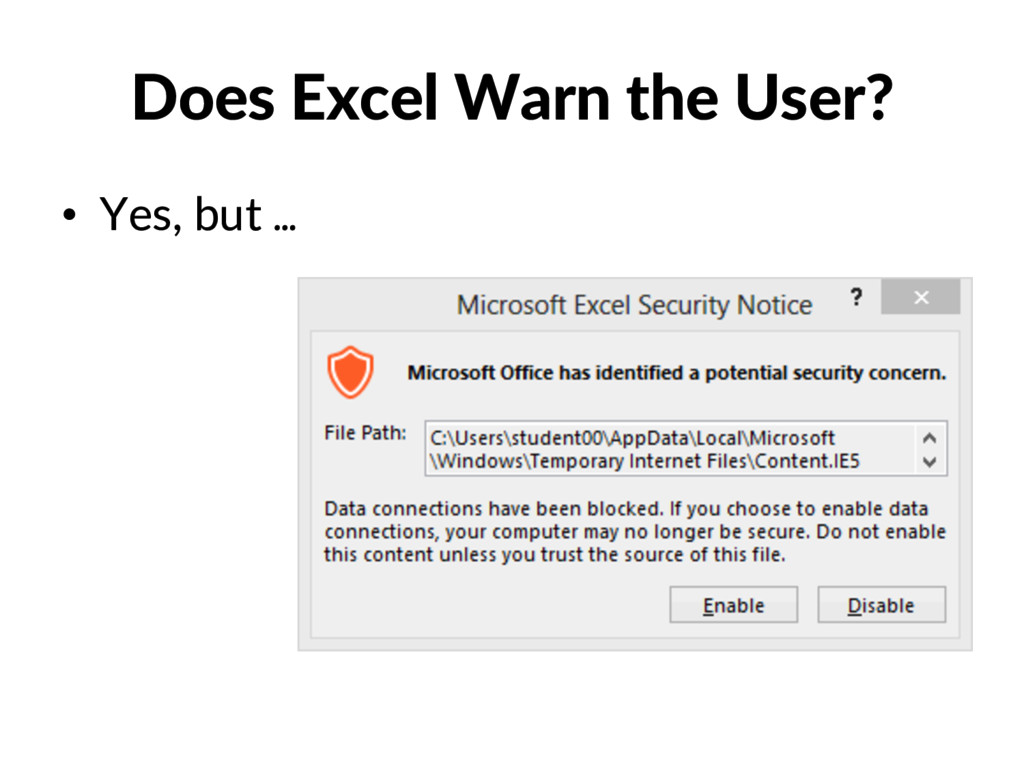
Task: Open help via the question mark icon
Action: [x=856, y=297]
